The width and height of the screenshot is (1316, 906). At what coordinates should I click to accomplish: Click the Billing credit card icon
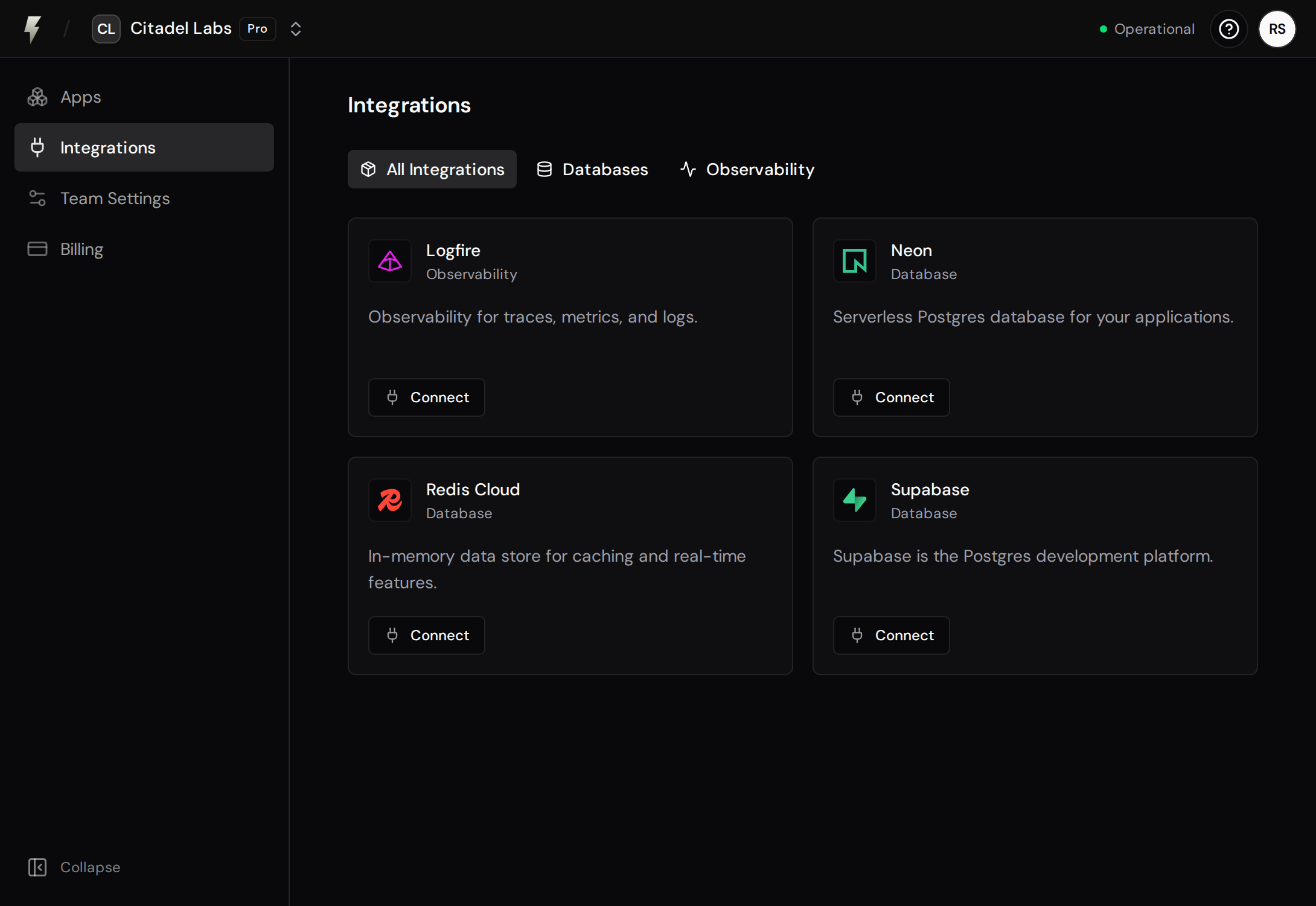[x=37, y=249]
